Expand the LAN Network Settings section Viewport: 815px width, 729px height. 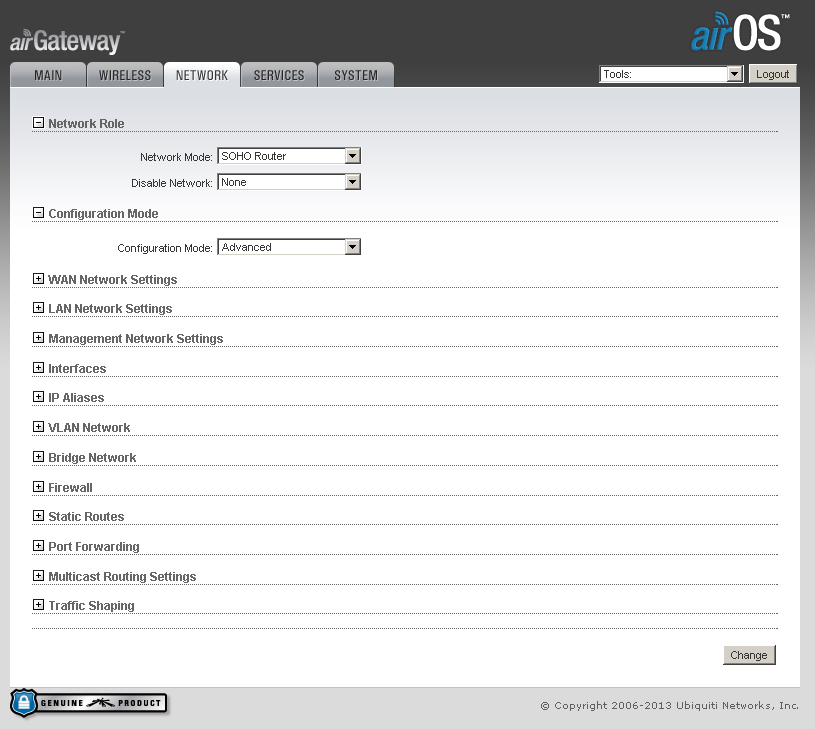(x=38, y=309)
